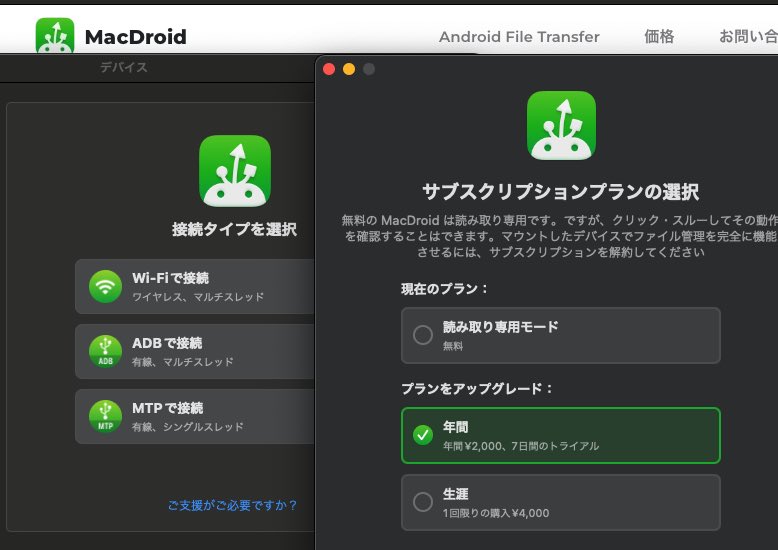Select the 読み取り専用モード radio button
The image size is (778, 550).
pyautogui.click(x=423, y=335)
